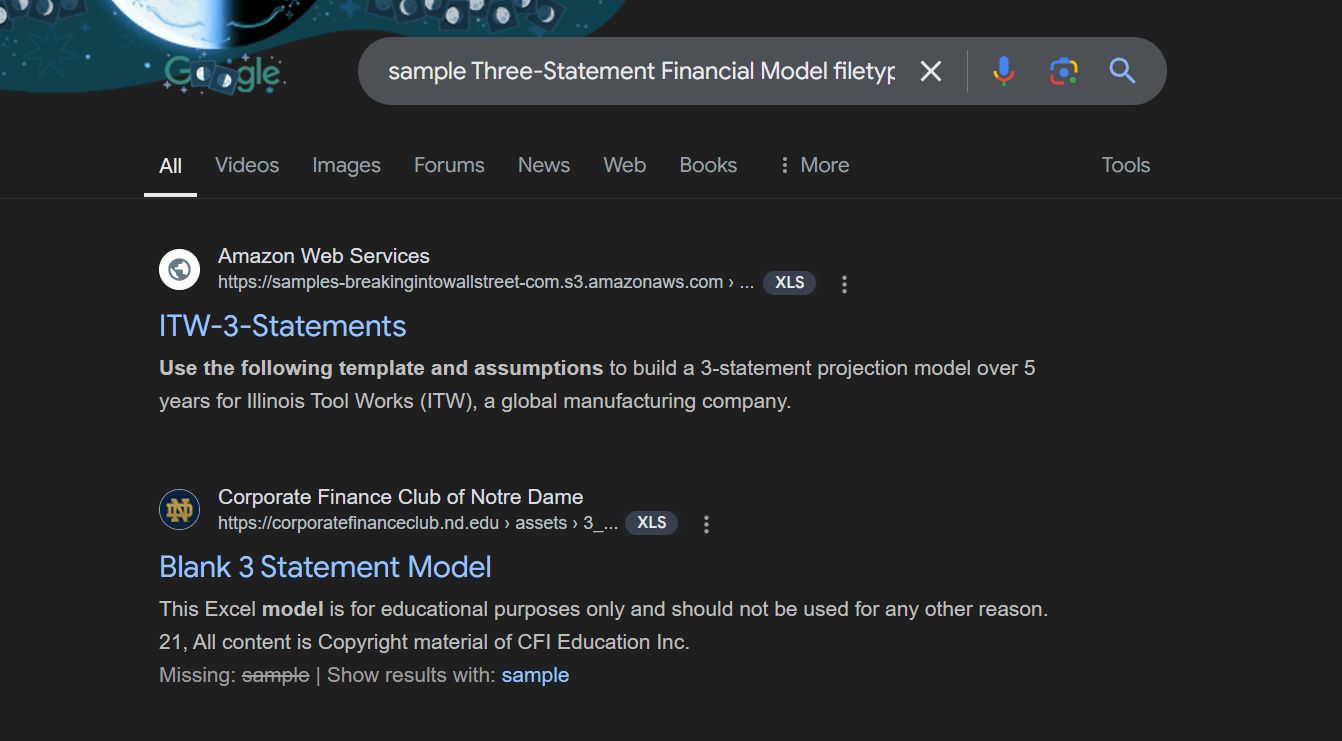Screen dimensions: 1342x741
Task: Clear the search box with the X icon
Action: click(x=931, y=71)
